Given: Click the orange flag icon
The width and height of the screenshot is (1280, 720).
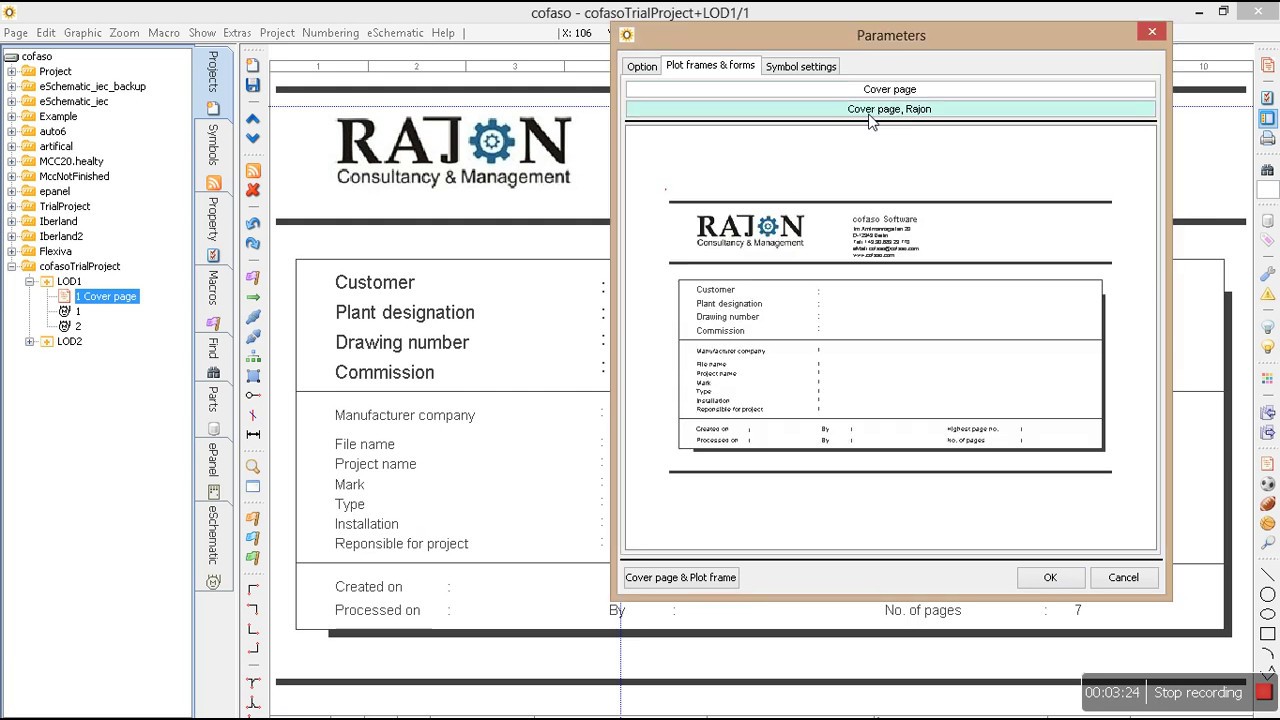Looking at the screenshot, I should click(253, 518).
